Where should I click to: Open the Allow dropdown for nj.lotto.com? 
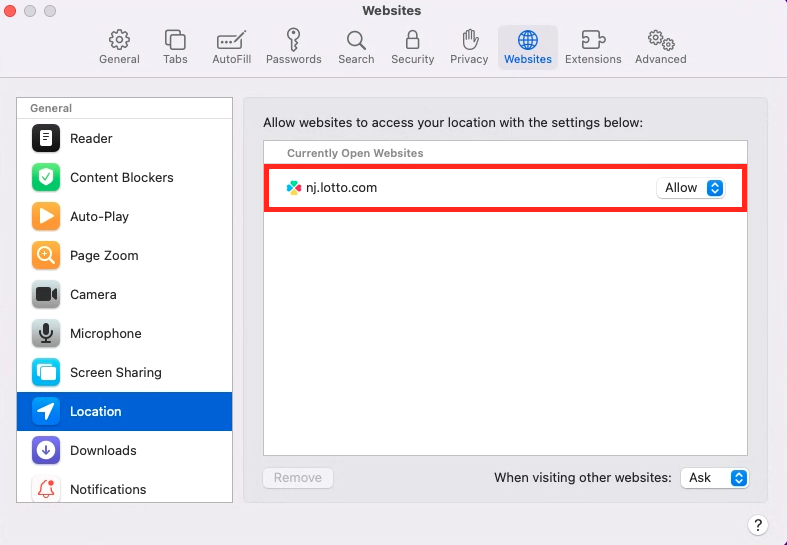click(691, 188)
